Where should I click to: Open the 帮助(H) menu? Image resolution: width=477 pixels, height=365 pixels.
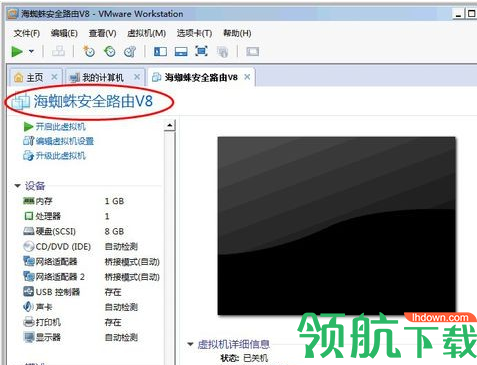pos(237,33)
